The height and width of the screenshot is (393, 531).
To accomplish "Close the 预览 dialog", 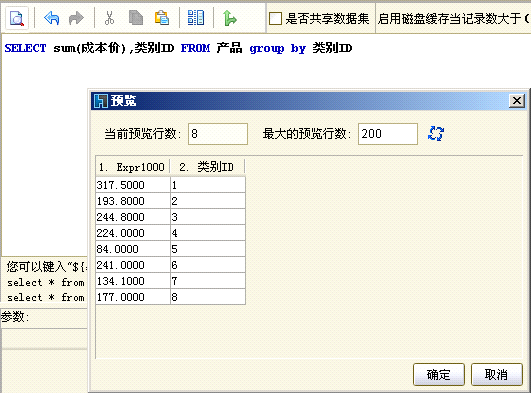I will click(517, 101).
